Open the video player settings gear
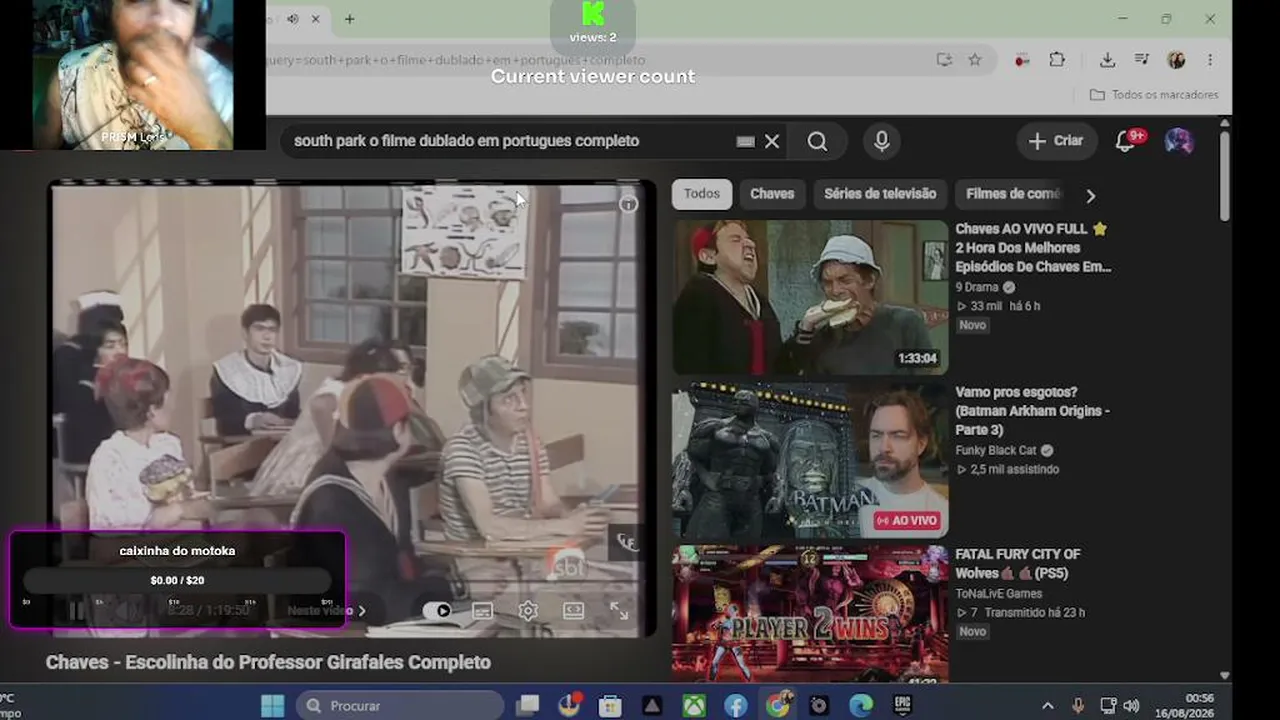Image resolution: width=1280 pixels, height=720 pixels. coord(528,610)
